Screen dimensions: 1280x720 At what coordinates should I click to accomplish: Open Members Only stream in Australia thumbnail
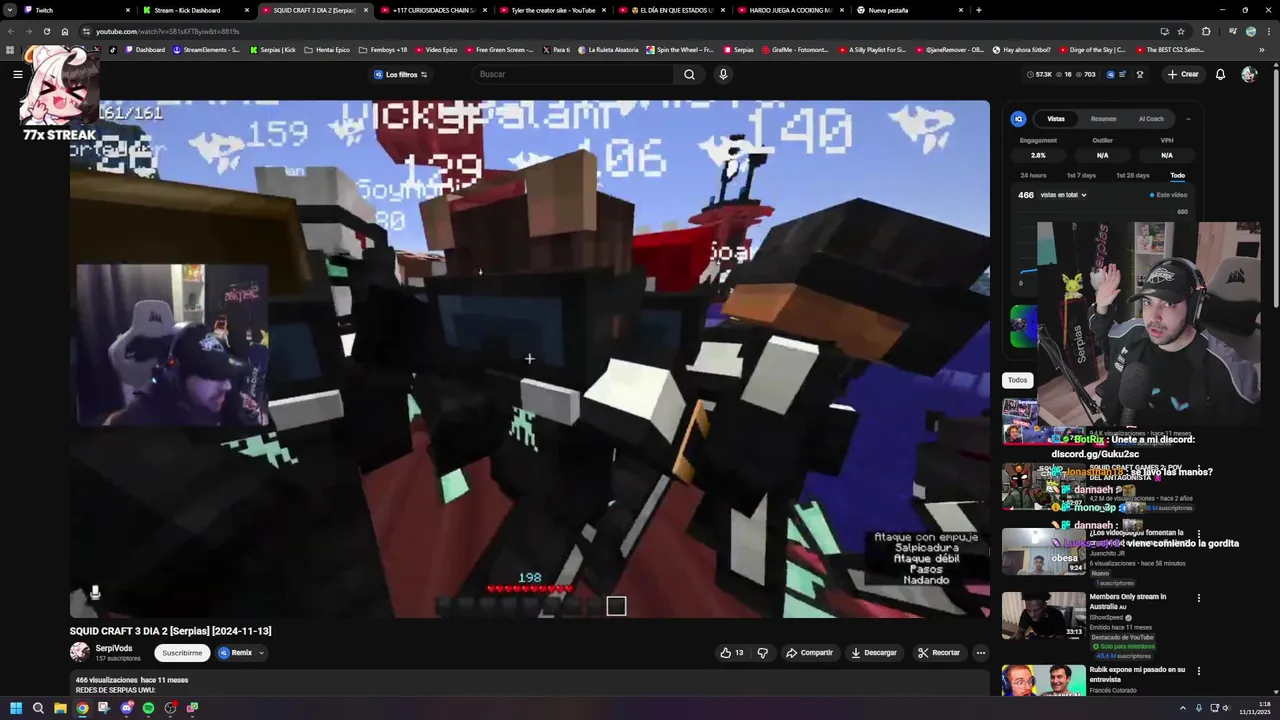[x=1044, y=615]
